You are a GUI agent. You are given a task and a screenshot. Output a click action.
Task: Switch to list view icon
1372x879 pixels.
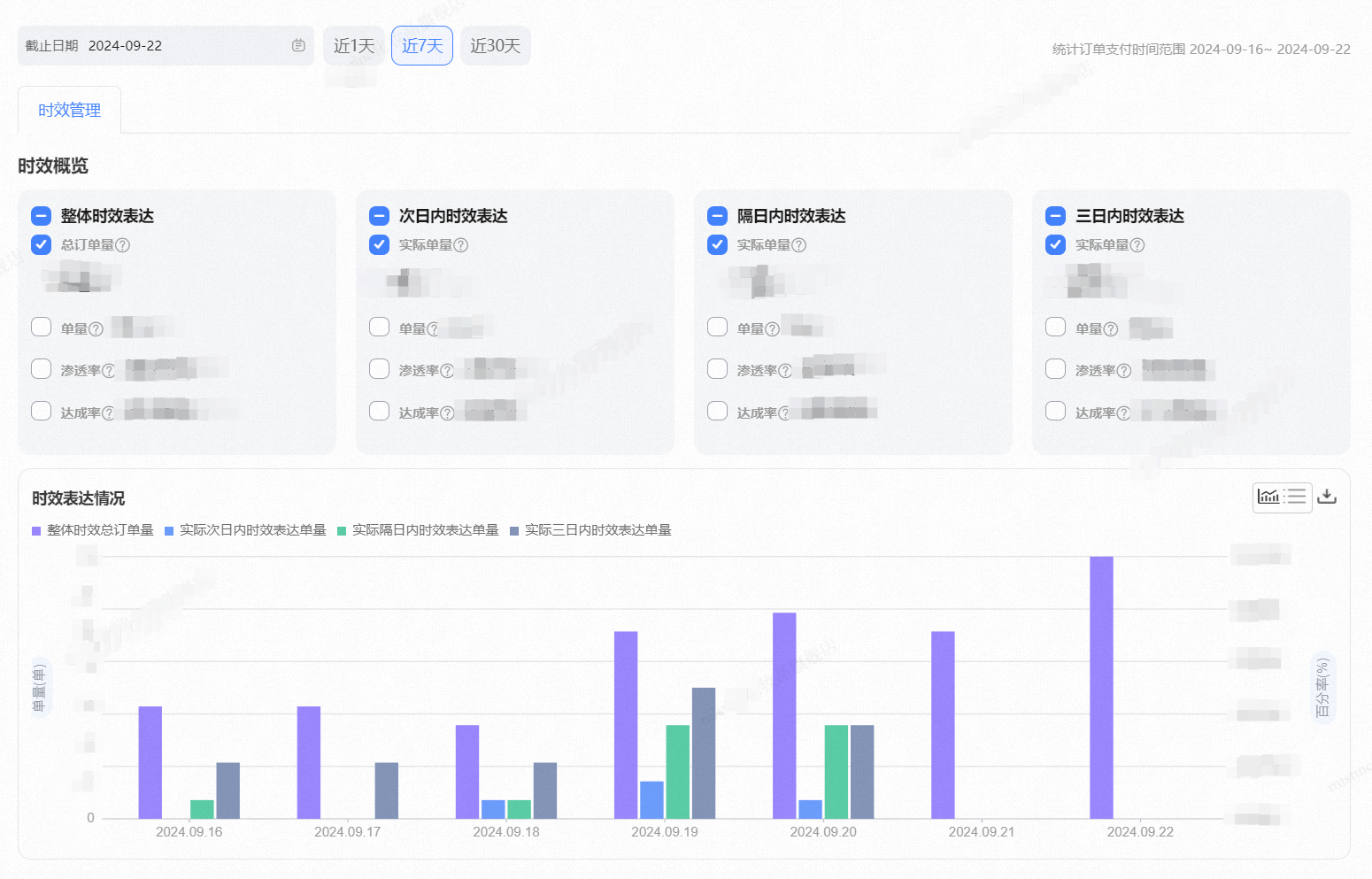pyautogui.click(x=1296, y=497)
